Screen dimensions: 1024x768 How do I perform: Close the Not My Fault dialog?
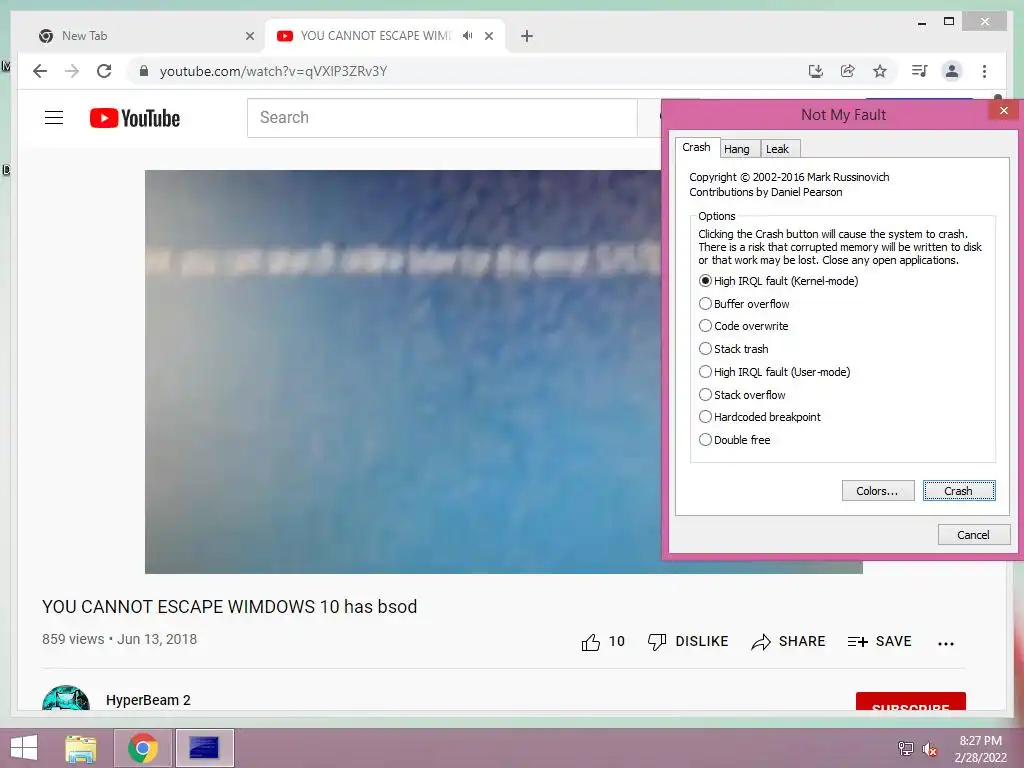[1004, 110]
